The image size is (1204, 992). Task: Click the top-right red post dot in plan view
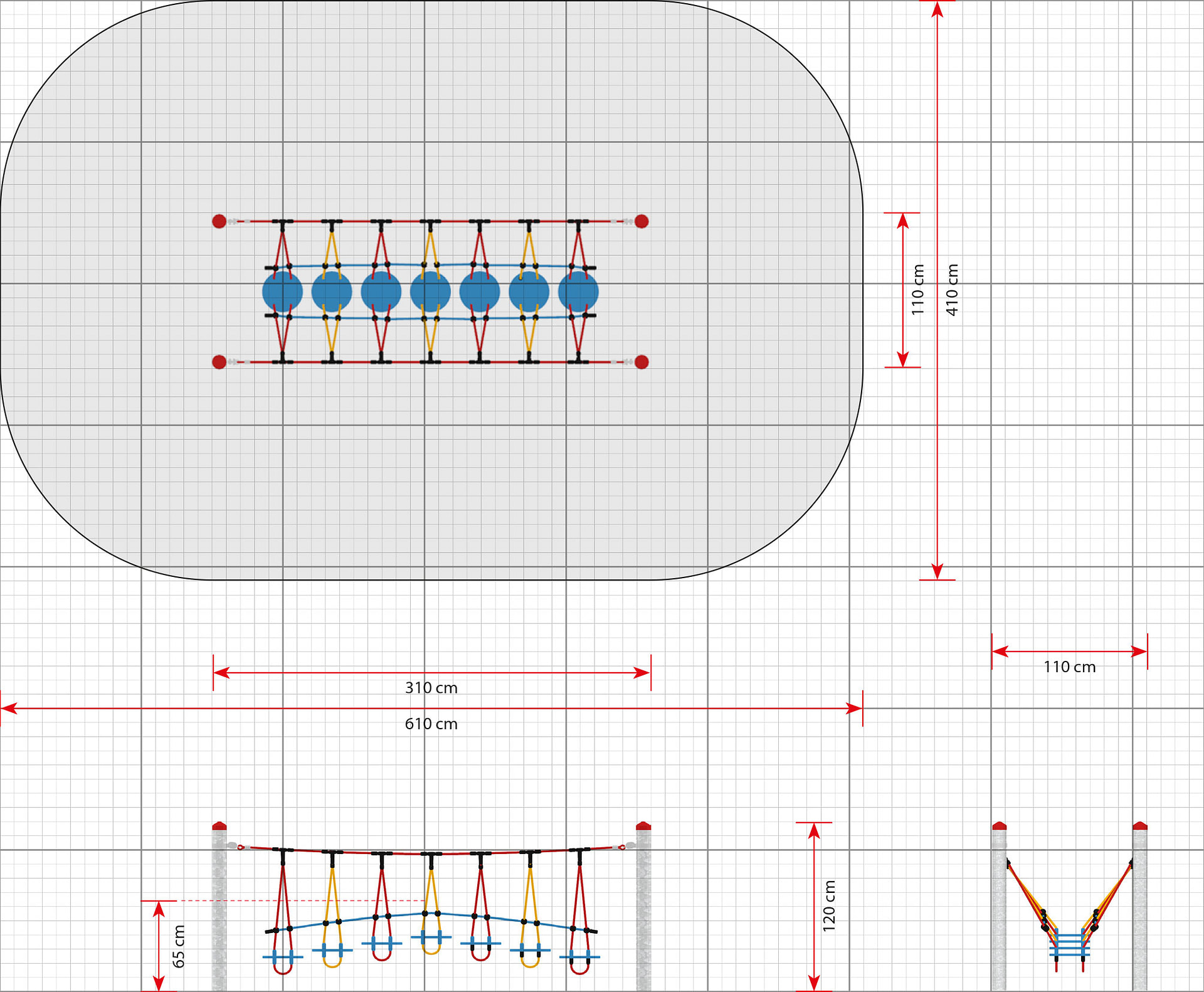pos(642,221)
